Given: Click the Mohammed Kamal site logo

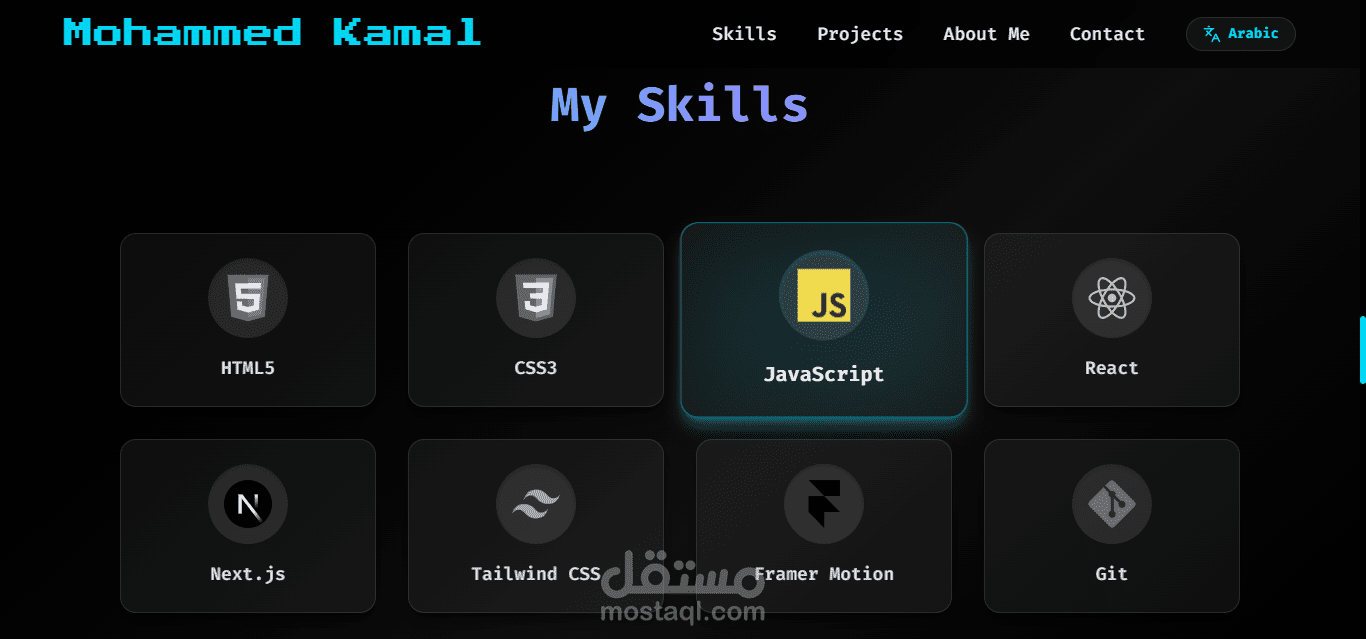Looking at the screenshot, I should (272, 32).
